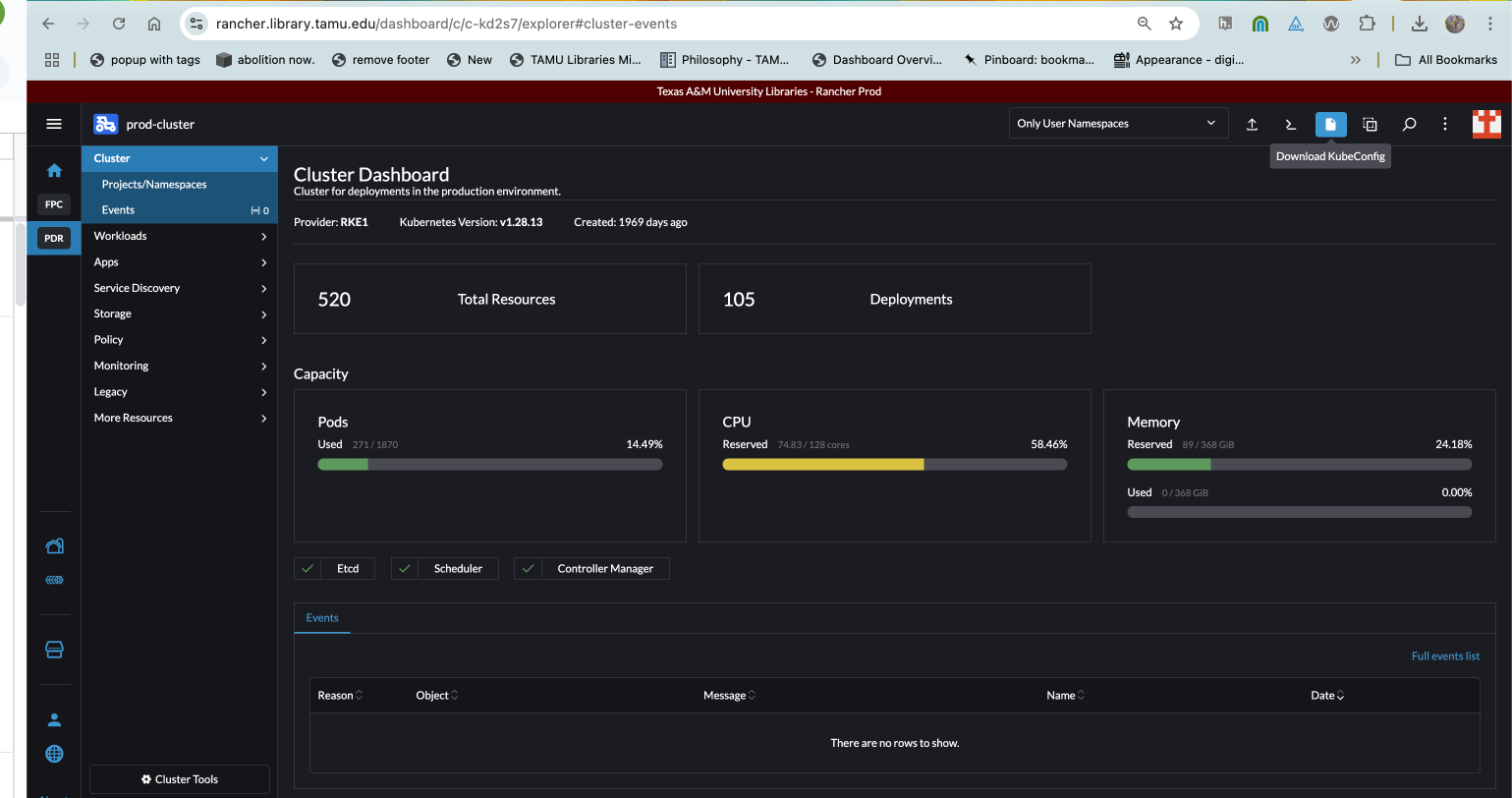Image resolution: width=1512 pixels, height=798 pixels.
Task: Expand the Storage nav section
Action: pyautogui.click(x=263, y=313)
